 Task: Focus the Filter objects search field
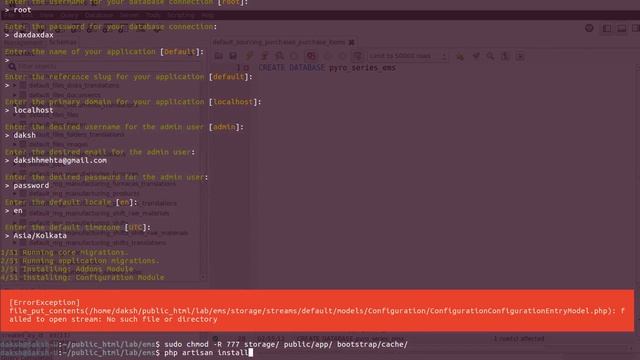[106, 66]
